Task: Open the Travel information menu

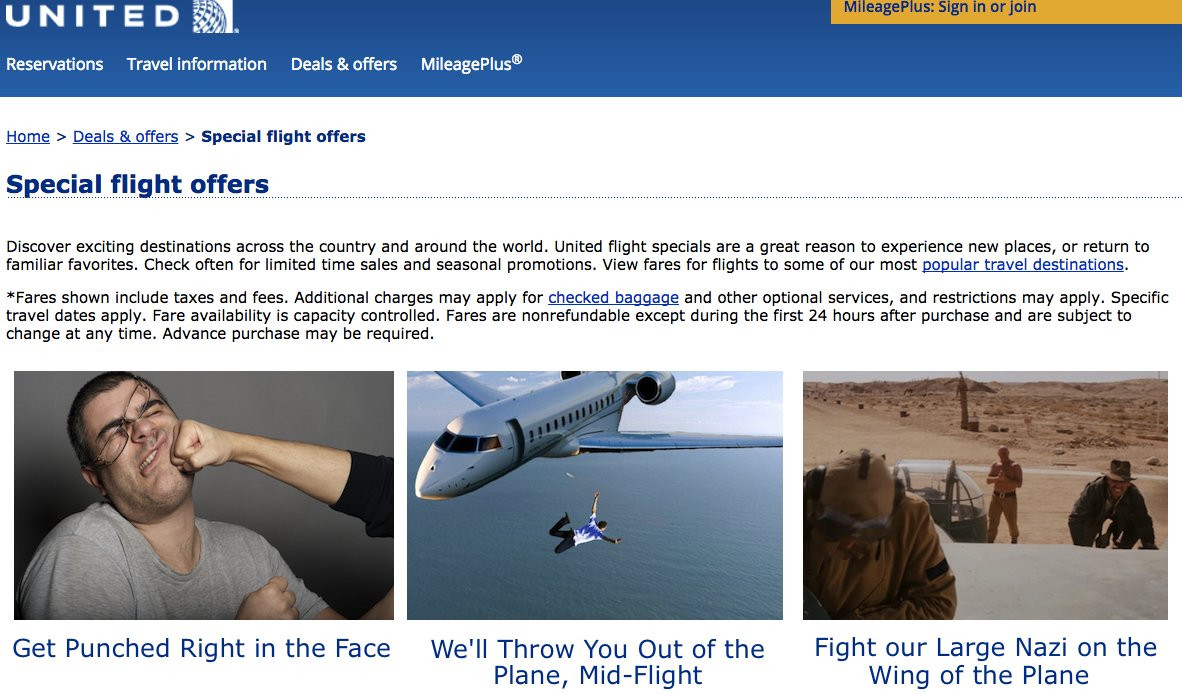Action: [197, 64]
